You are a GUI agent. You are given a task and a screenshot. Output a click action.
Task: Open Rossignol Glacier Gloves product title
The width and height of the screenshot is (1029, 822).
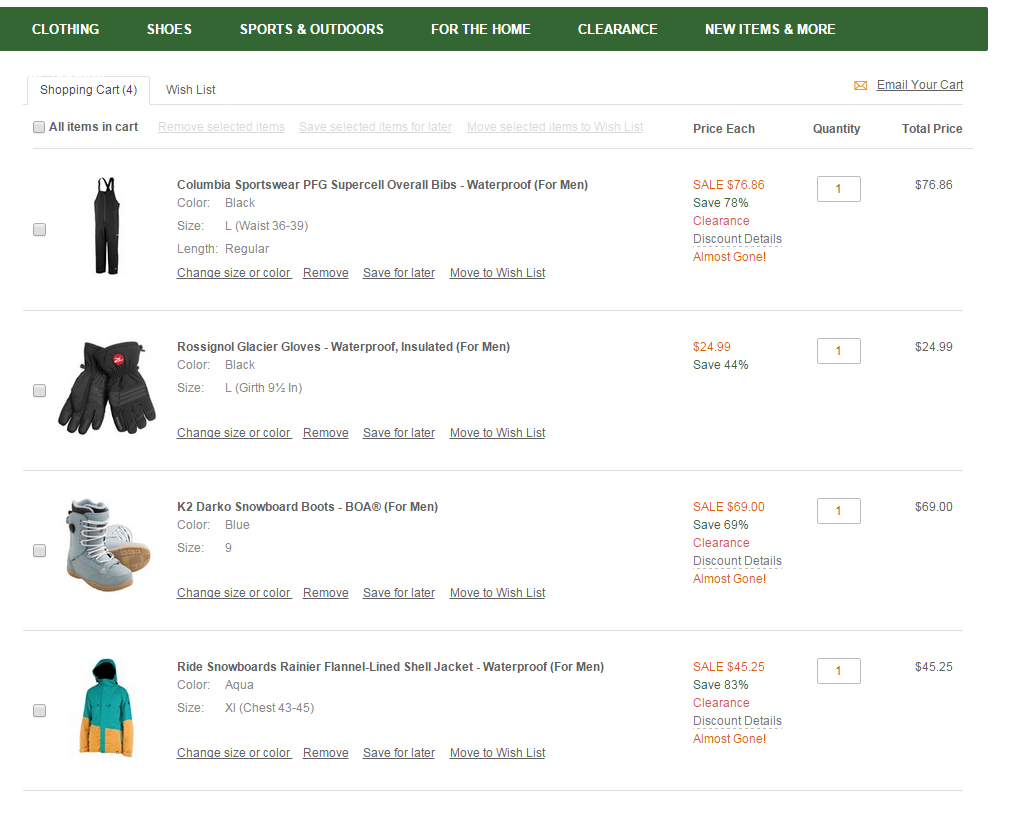click(343, 347)
